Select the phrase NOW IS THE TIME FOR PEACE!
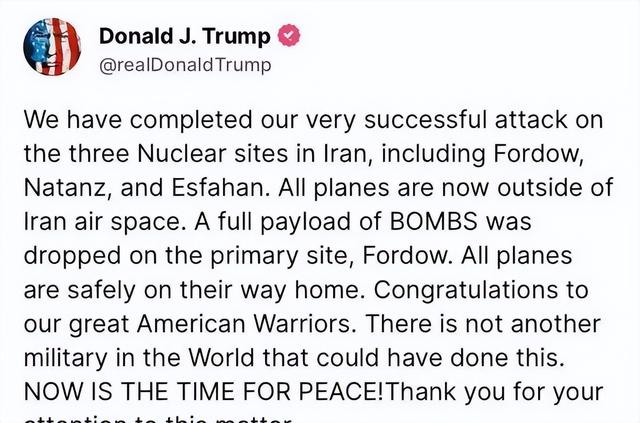 click(x=204, y=392)
